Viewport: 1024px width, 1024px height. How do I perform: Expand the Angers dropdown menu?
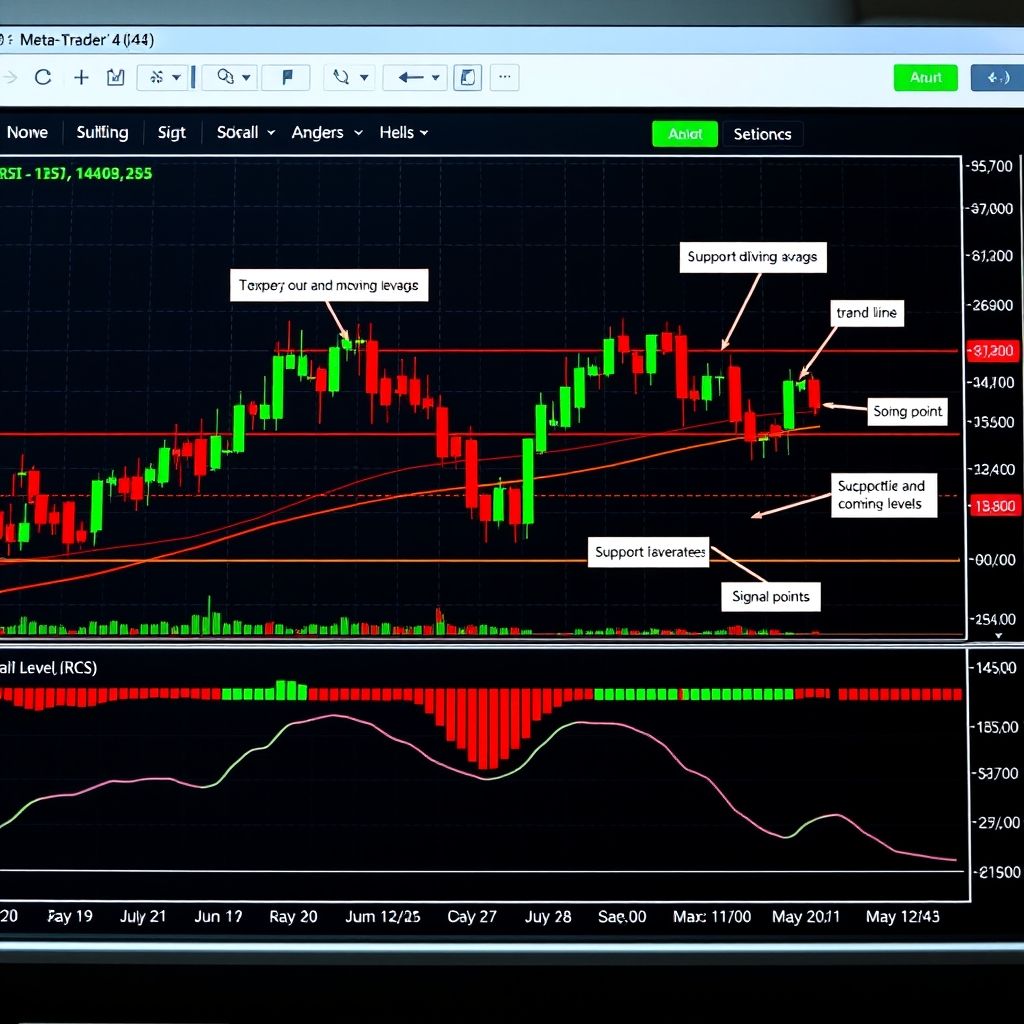[x=326, y=132]
